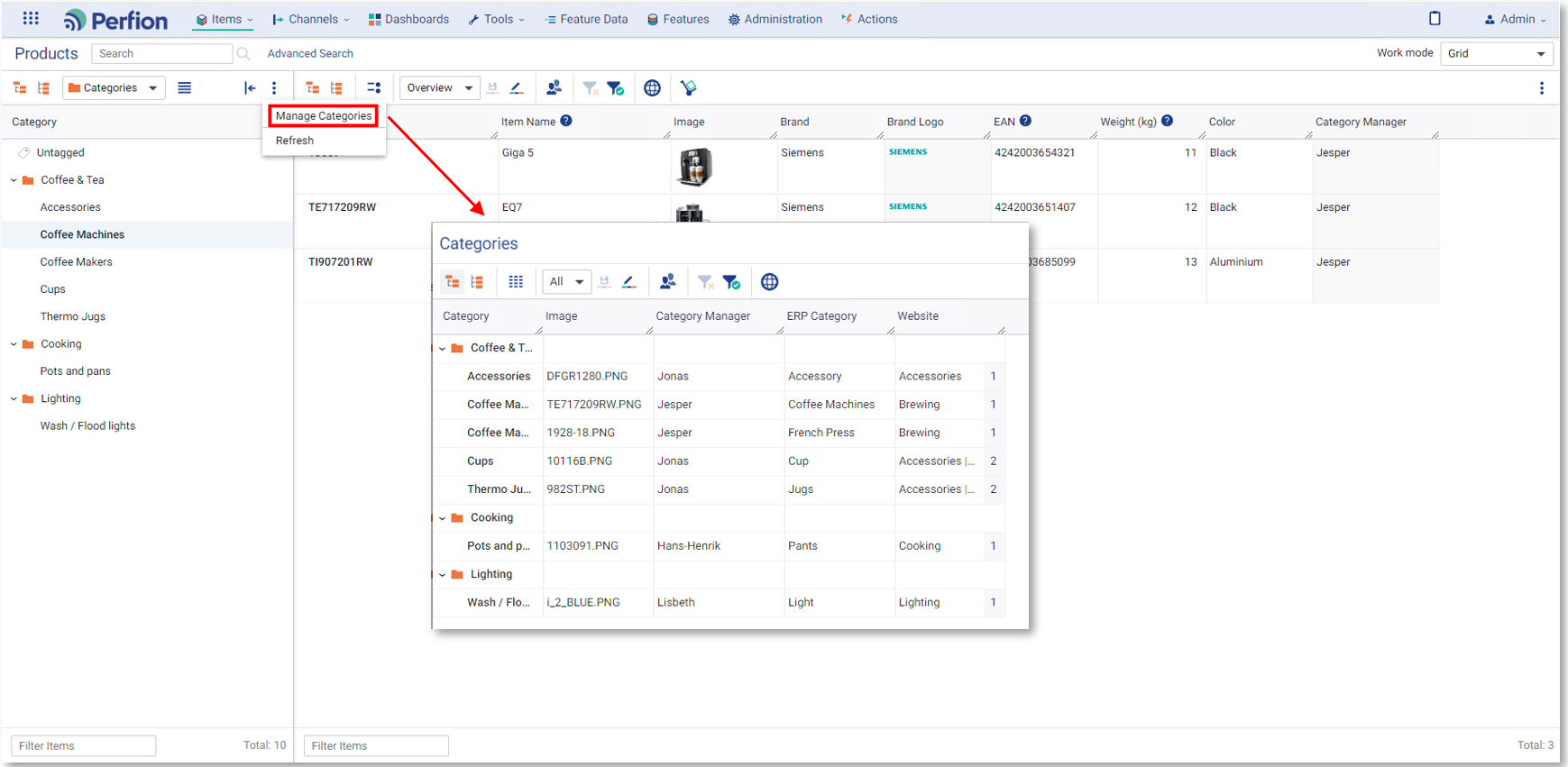
Task: Open the Features page
Action: (x=678, y=19)
